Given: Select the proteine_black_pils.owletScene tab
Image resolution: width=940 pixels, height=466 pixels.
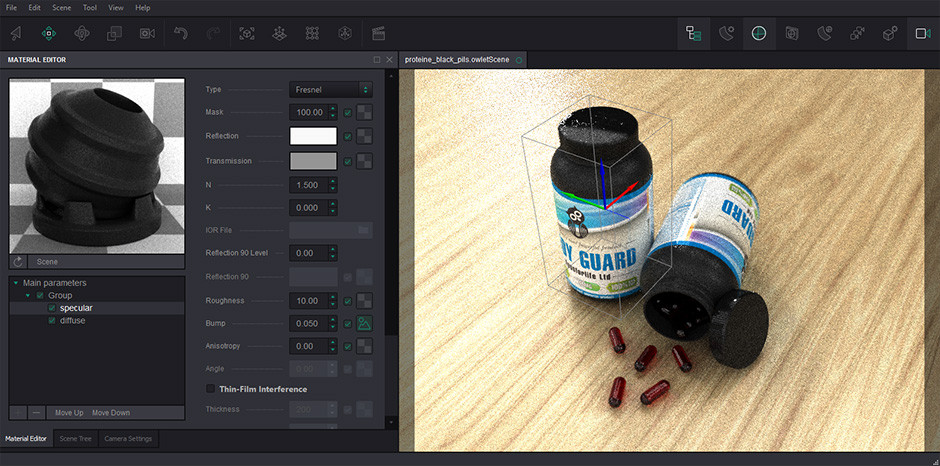Looking at the screenshot, I should [463, 59].
